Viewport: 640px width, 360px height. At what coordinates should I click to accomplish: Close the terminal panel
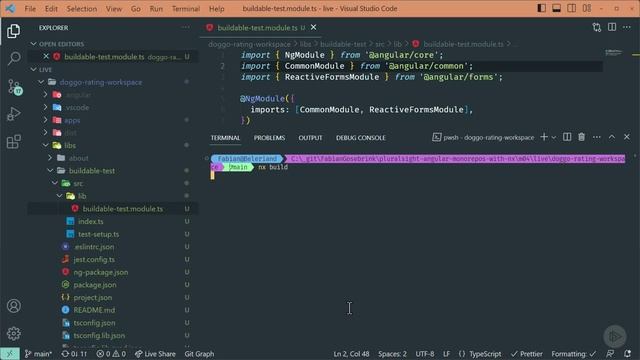pos(627,137)
